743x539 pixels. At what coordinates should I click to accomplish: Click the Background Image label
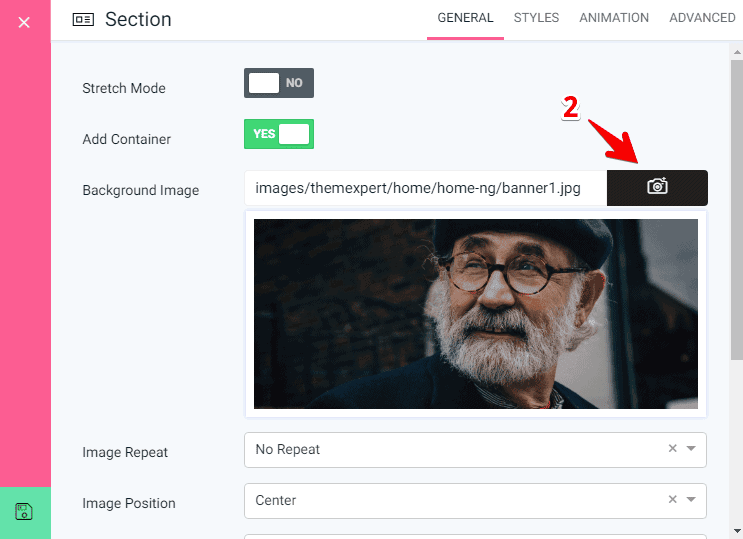(x=140, y=190)
